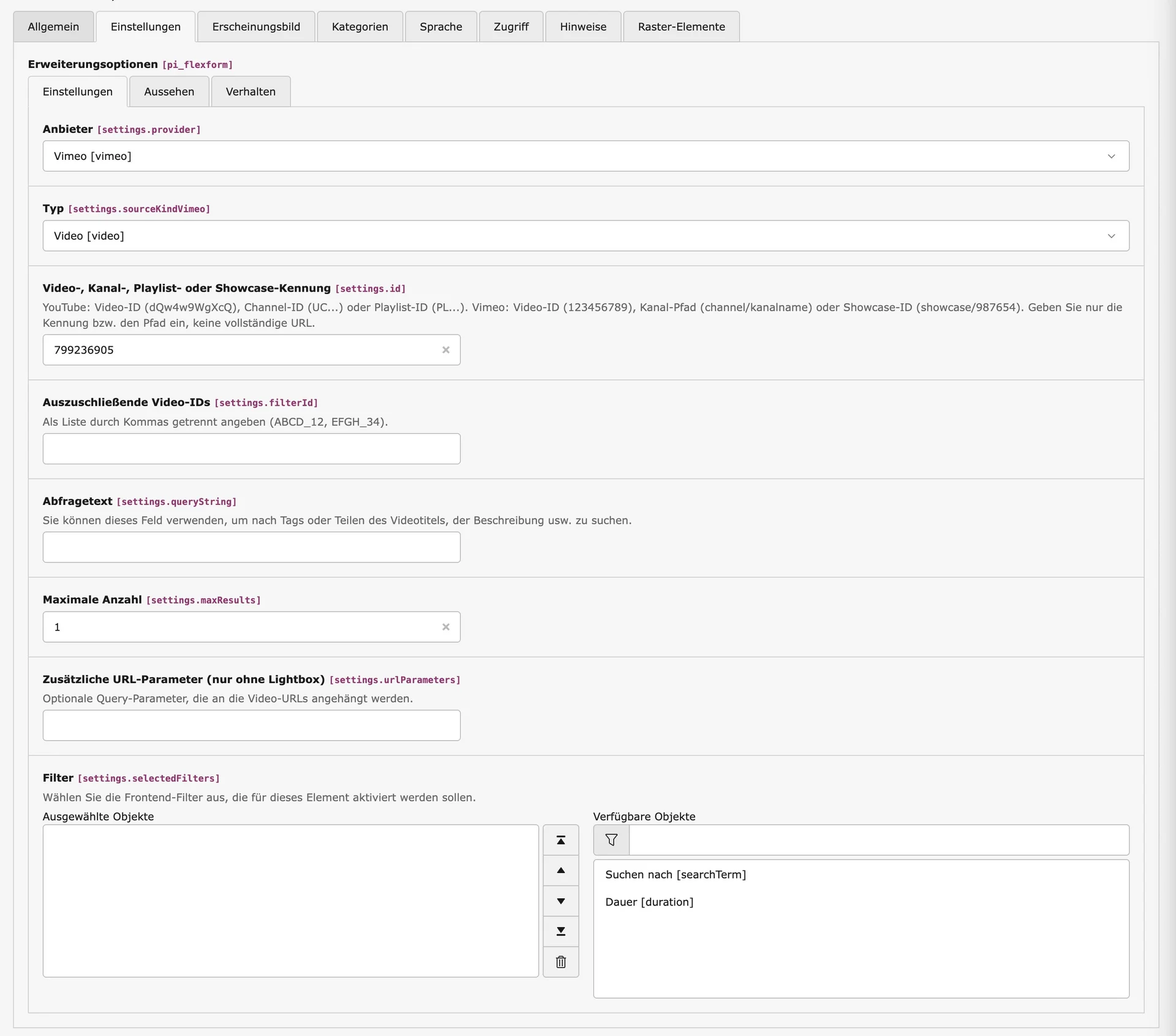Viewport: 1176px width, 1036px height.
Task: Switch to the Erscheinungsbild tab
Action: click(x=255, y=26)
